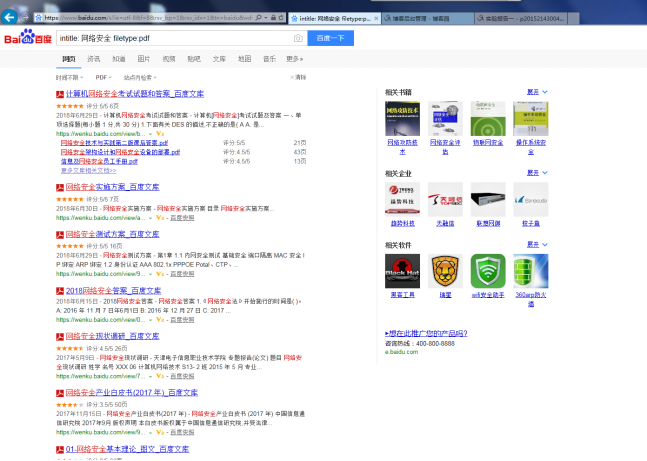Select the 地图 search category
This screenshot has height=461, width=647.
pos(244,59)
